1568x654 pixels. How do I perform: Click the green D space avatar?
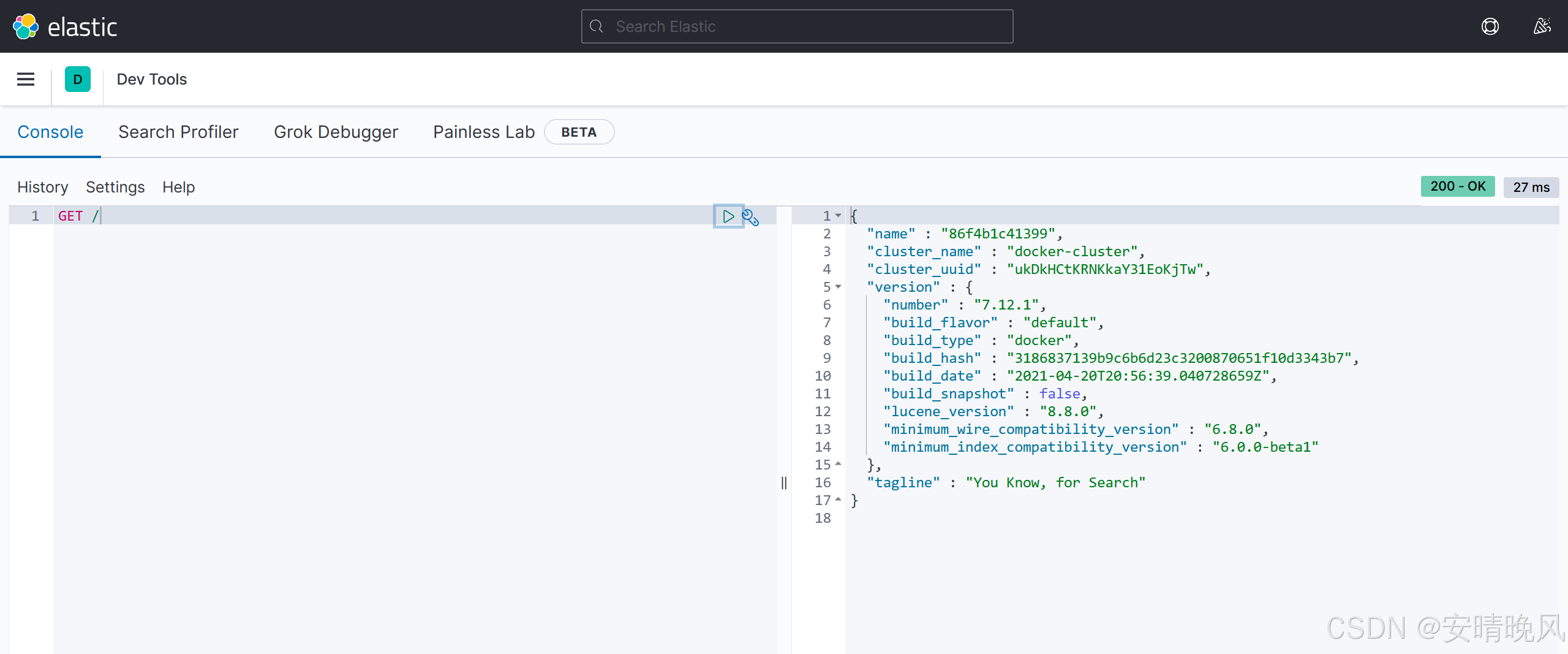click(x=78, y=79)
